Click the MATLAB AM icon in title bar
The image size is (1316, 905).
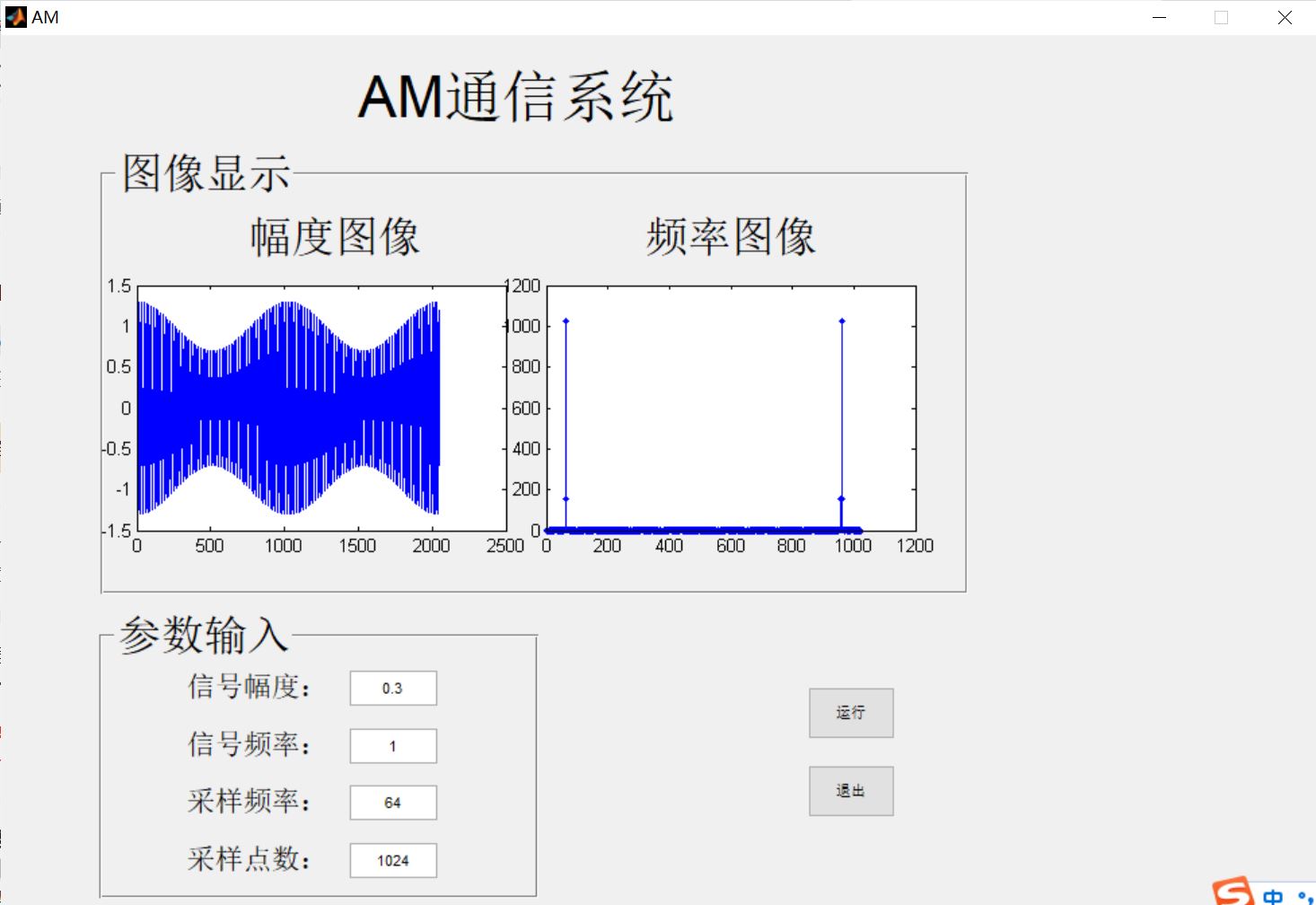pyautogui.click(x=14, y=16)
